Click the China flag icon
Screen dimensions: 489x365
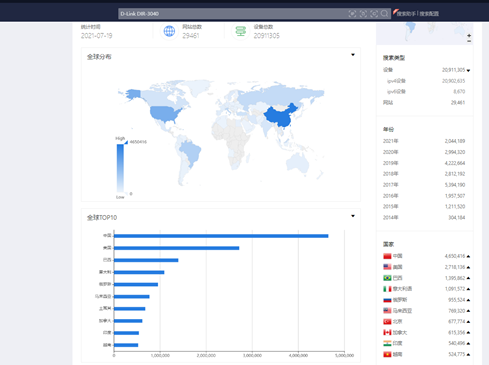pos(387,256)
